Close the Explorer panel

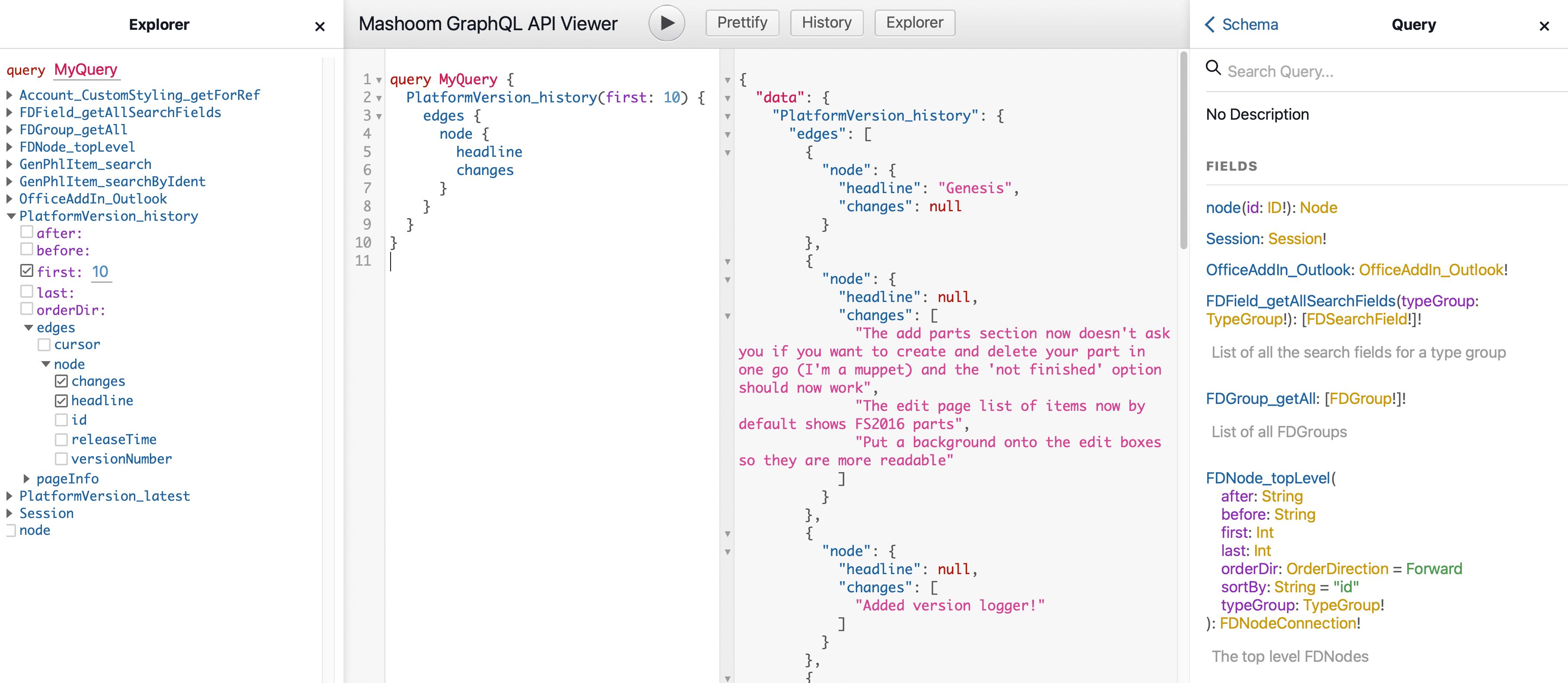(x=320, y=26)
